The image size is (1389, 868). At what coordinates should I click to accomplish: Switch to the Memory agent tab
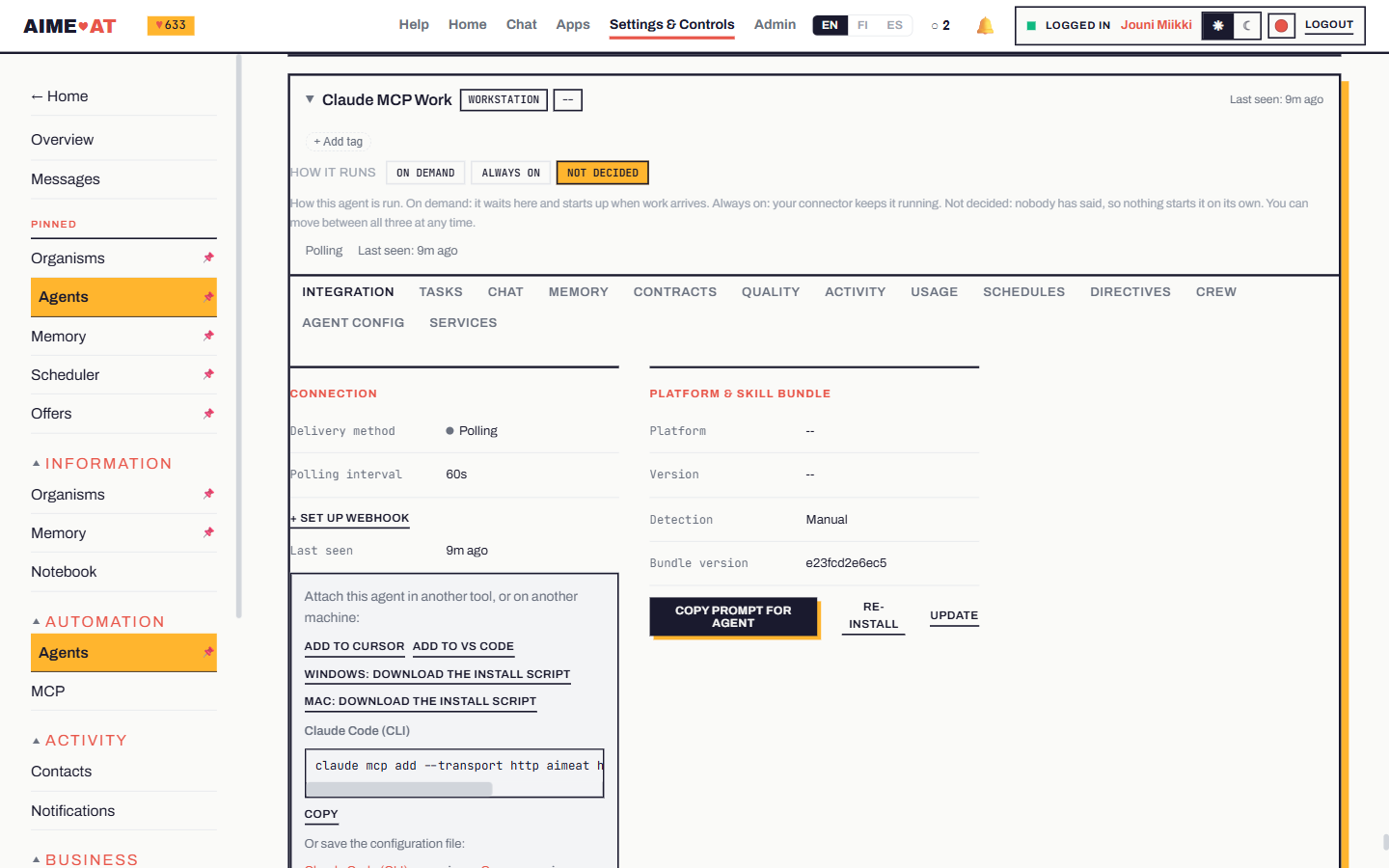coord(579,292)
